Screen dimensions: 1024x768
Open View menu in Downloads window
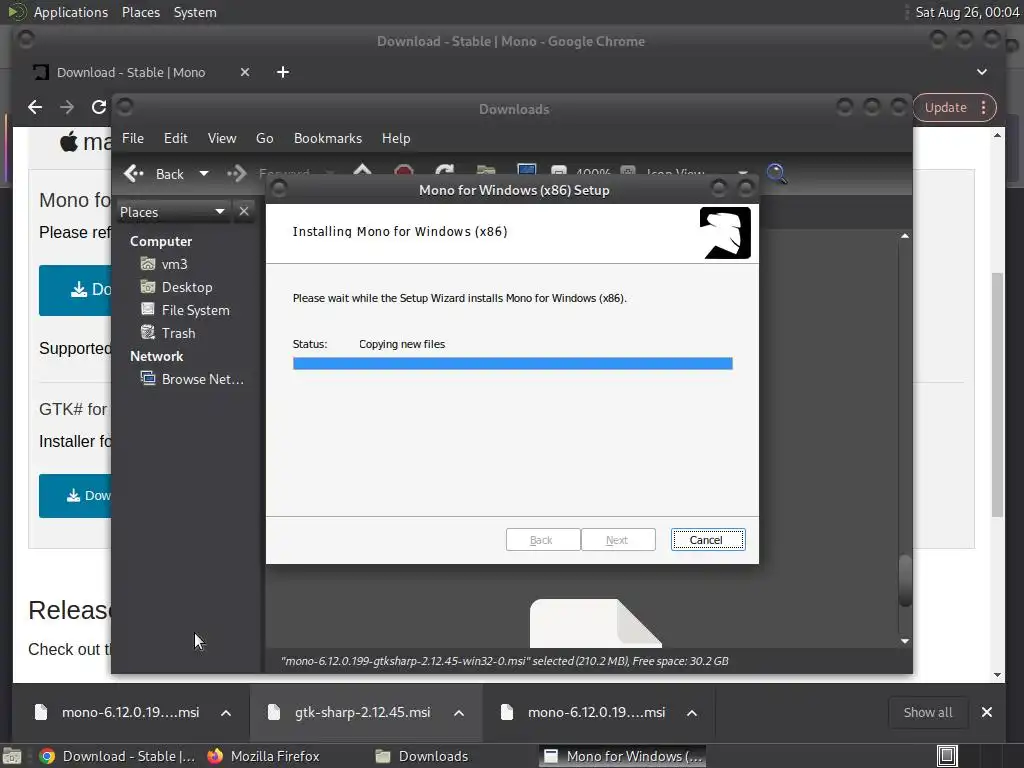(x=222, y=138)
